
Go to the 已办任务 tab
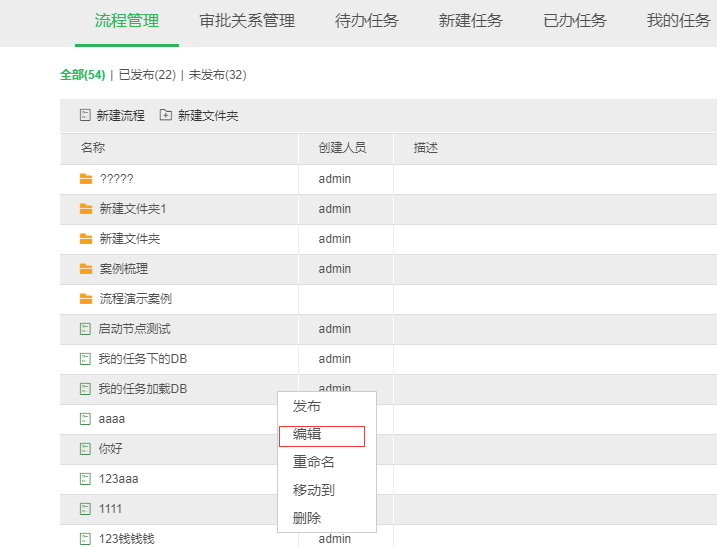click(575, 21)
